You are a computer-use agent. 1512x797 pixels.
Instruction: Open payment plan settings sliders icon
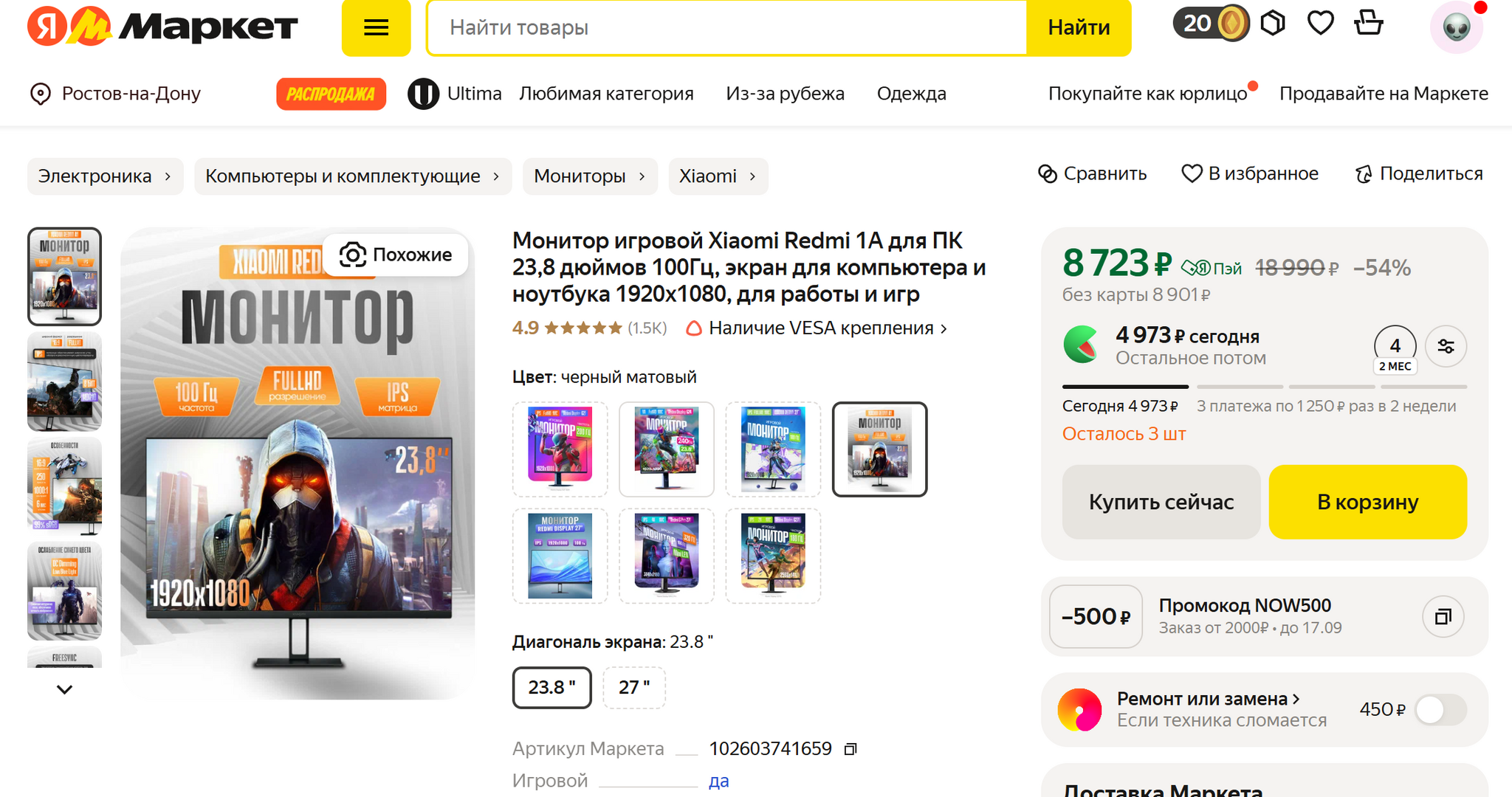[x=1446, y=346]
